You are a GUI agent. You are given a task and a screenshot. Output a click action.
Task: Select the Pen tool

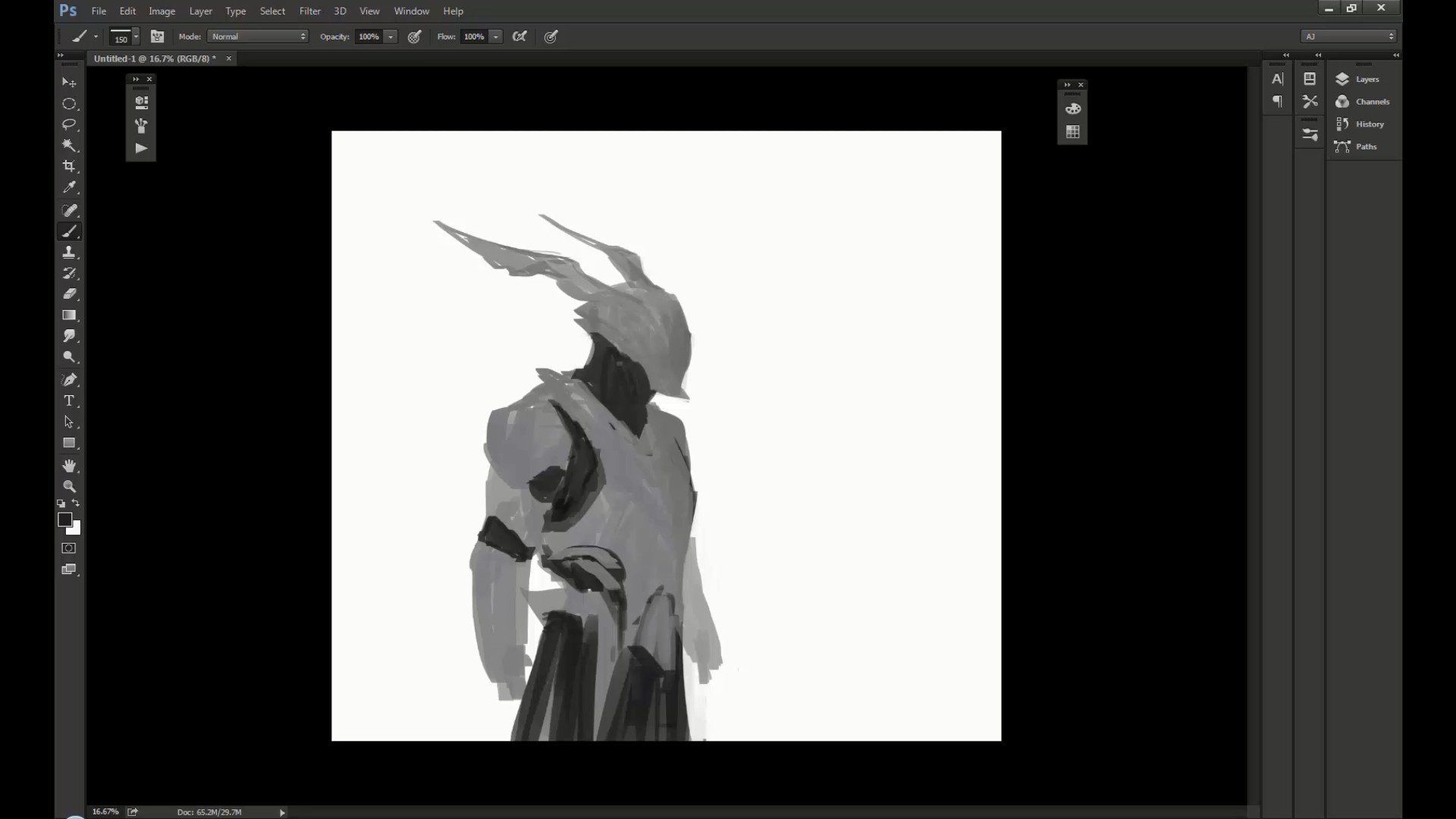[69, 379]
